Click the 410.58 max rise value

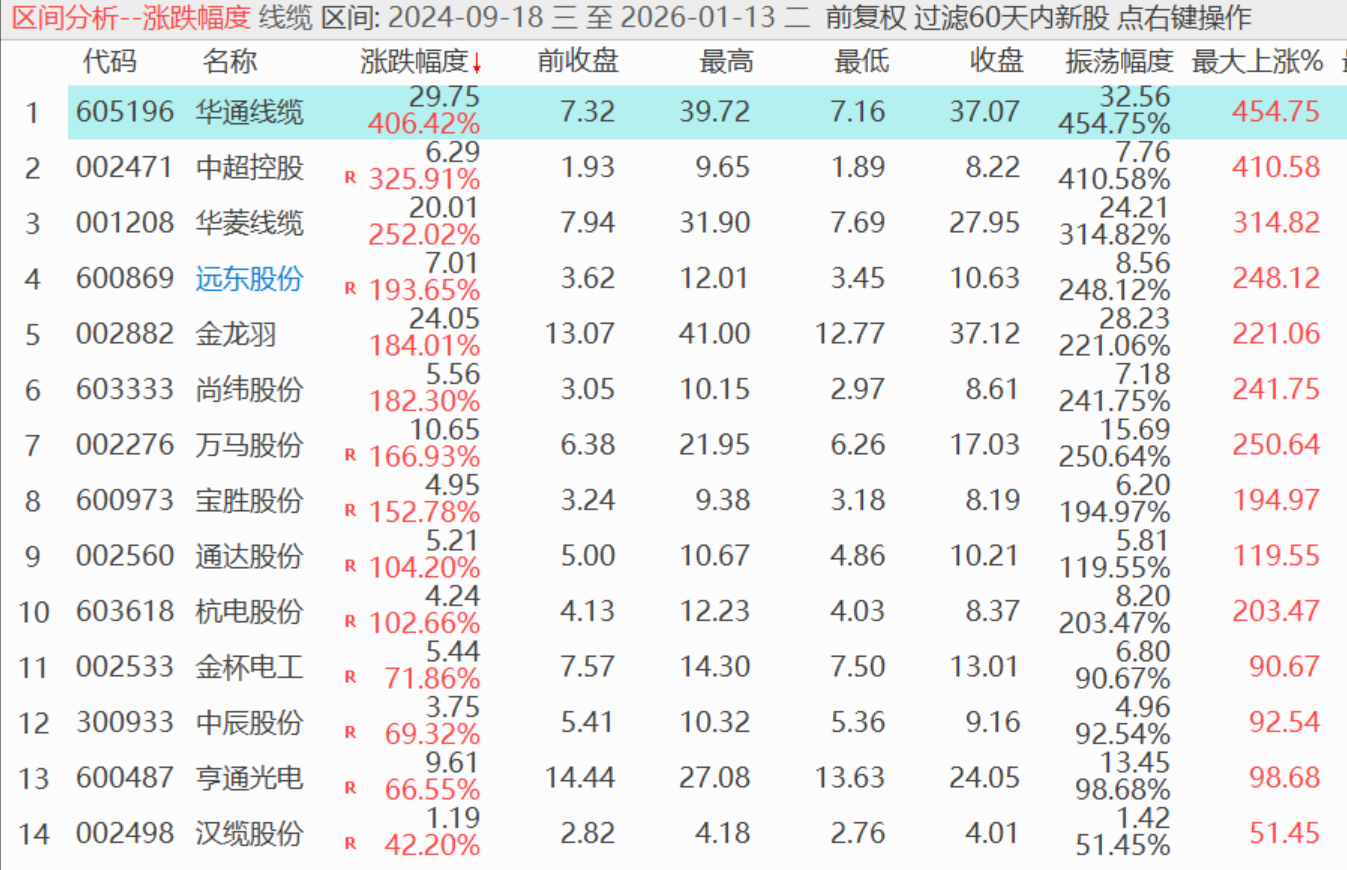pyautogui.click(x=1276, y=167)
